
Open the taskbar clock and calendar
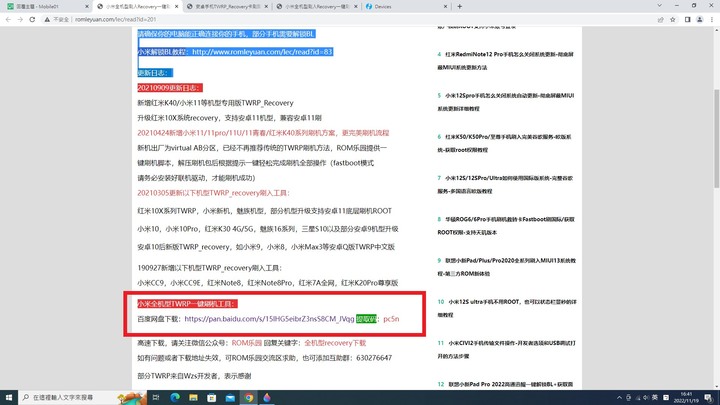point(686,398)
